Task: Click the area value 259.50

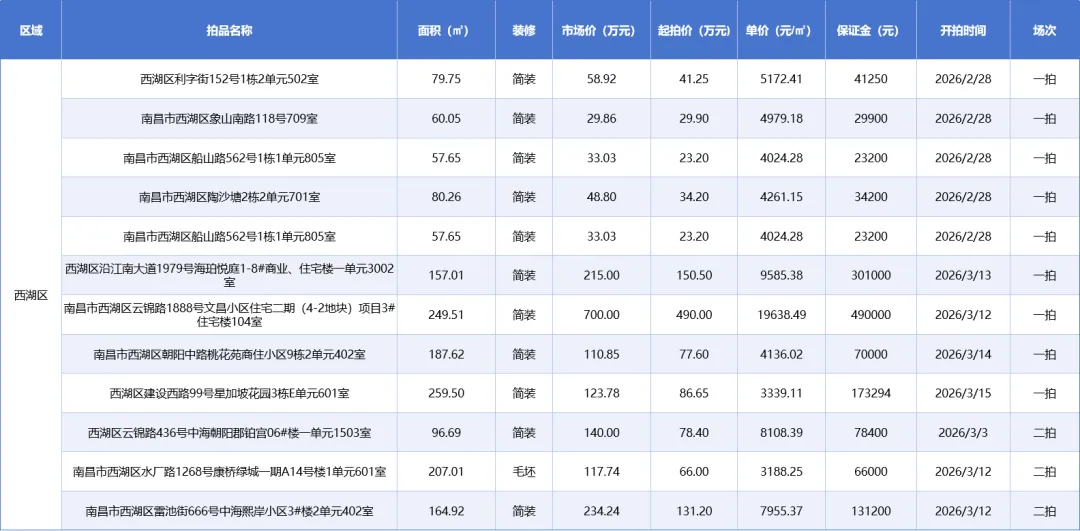Action: 446,394
